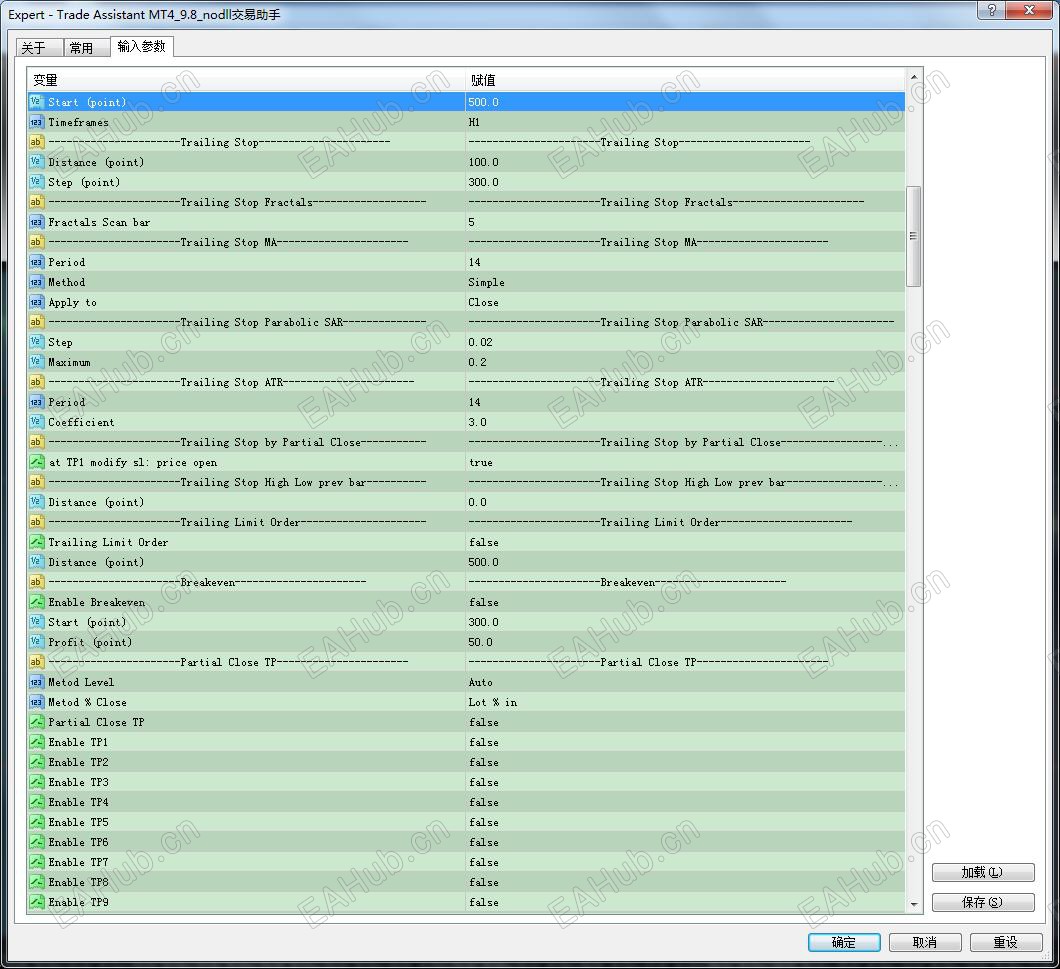Click the icon beside Enable TP5 row
This screenshot has width=1060, height=969.
click(37, 822)
